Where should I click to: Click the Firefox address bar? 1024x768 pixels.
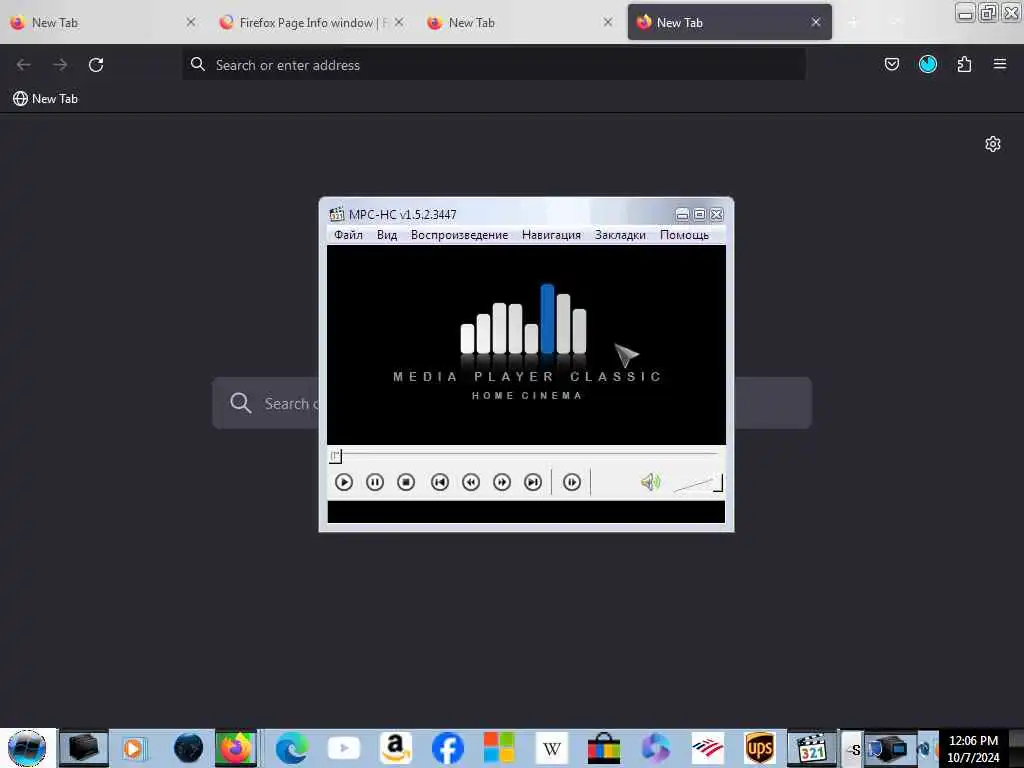coord(493,65)
